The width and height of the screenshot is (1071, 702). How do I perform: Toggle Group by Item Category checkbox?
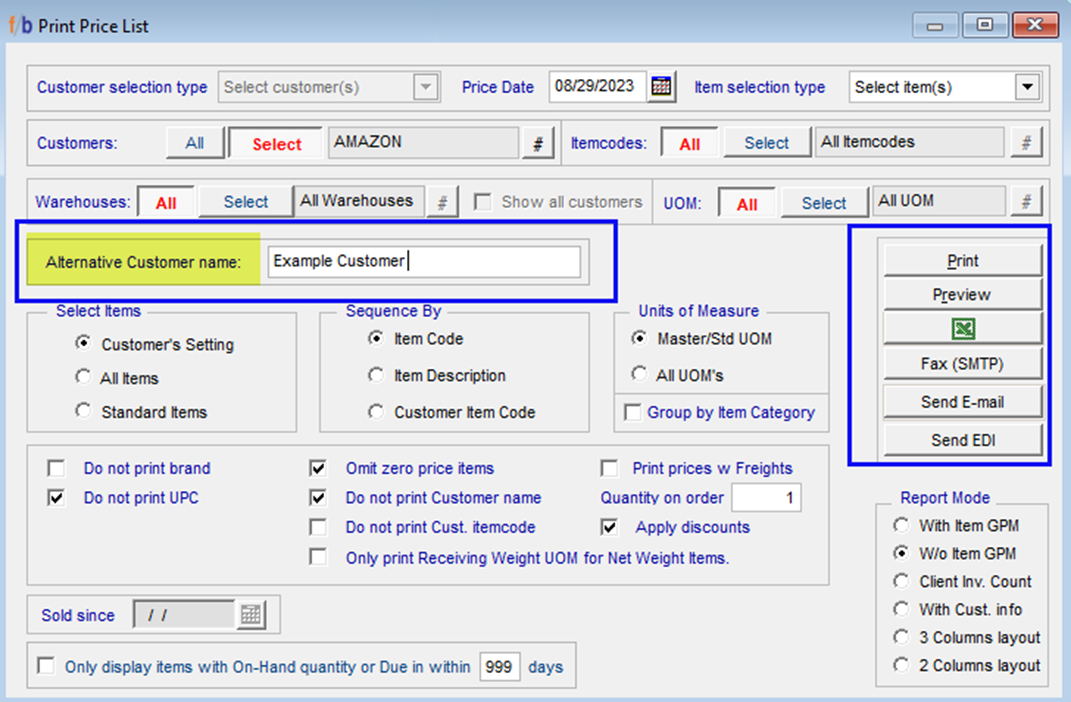pyautogui.click(x=632, y=412)
